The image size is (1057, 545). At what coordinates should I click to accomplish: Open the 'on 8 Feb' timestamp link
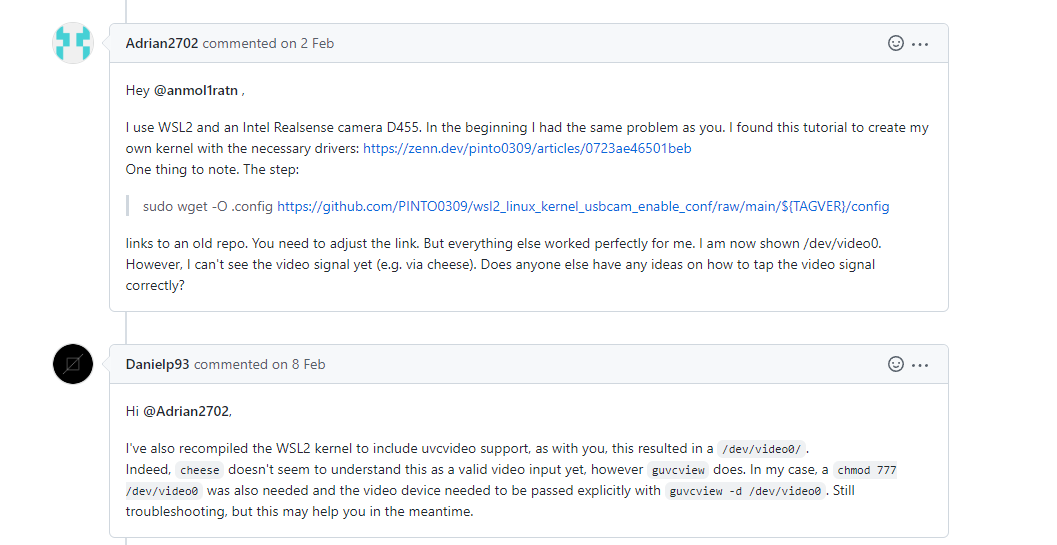tap(299, 364)
